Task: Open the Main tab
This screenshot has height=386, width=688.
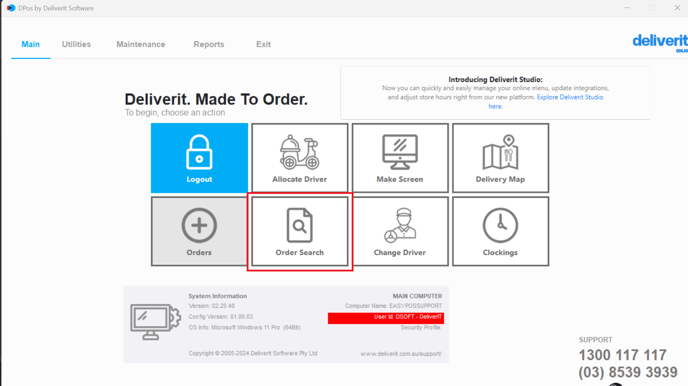Action: coord(31,44)
